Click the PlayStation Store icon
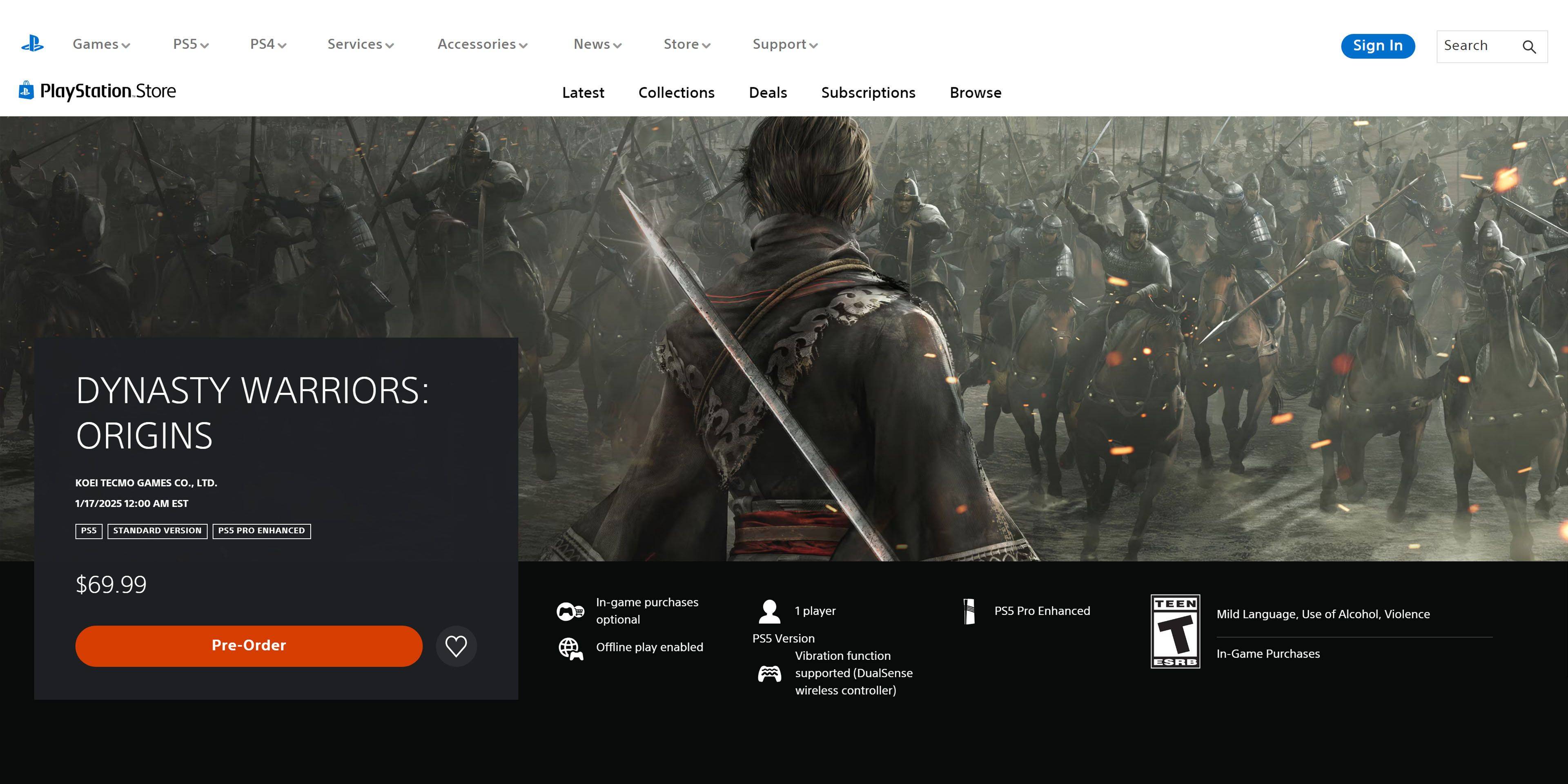1568x784 pixels. click(x=25, y=91)
